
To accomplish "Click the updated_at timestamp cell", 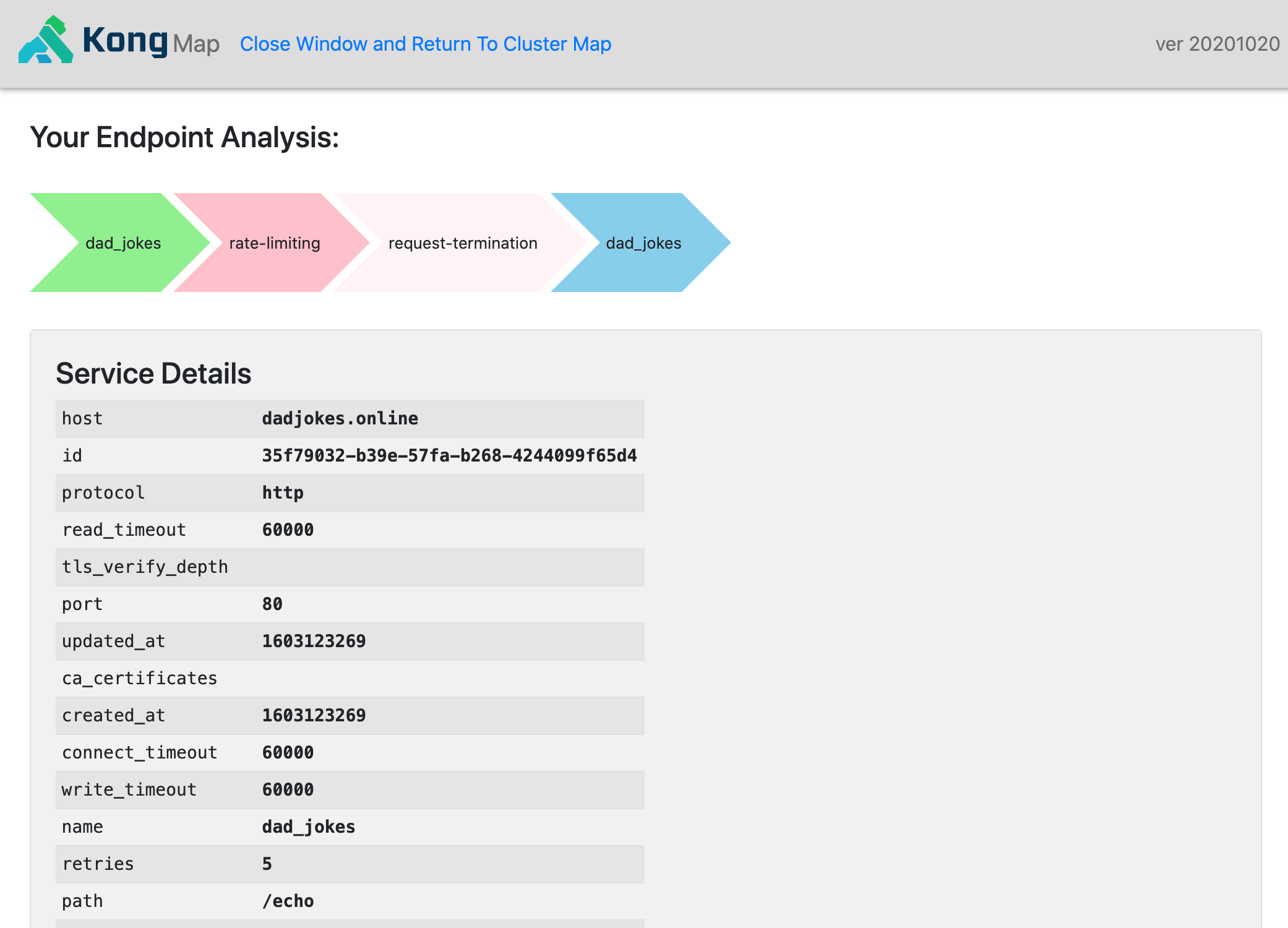I will [313, 641].
